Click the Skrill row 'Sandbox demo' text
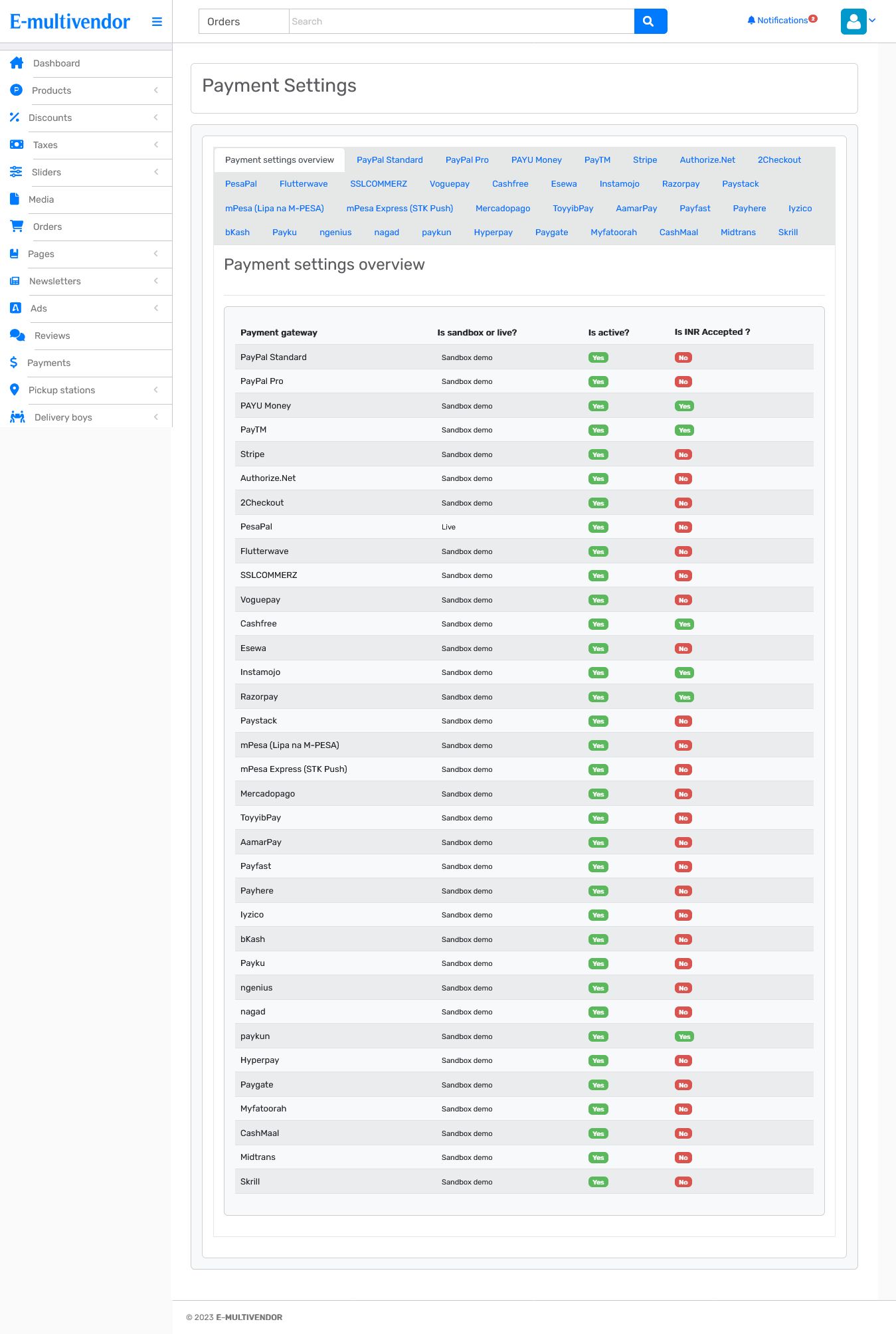Viewport: 896px width, 1334px height. (467, 1183)
